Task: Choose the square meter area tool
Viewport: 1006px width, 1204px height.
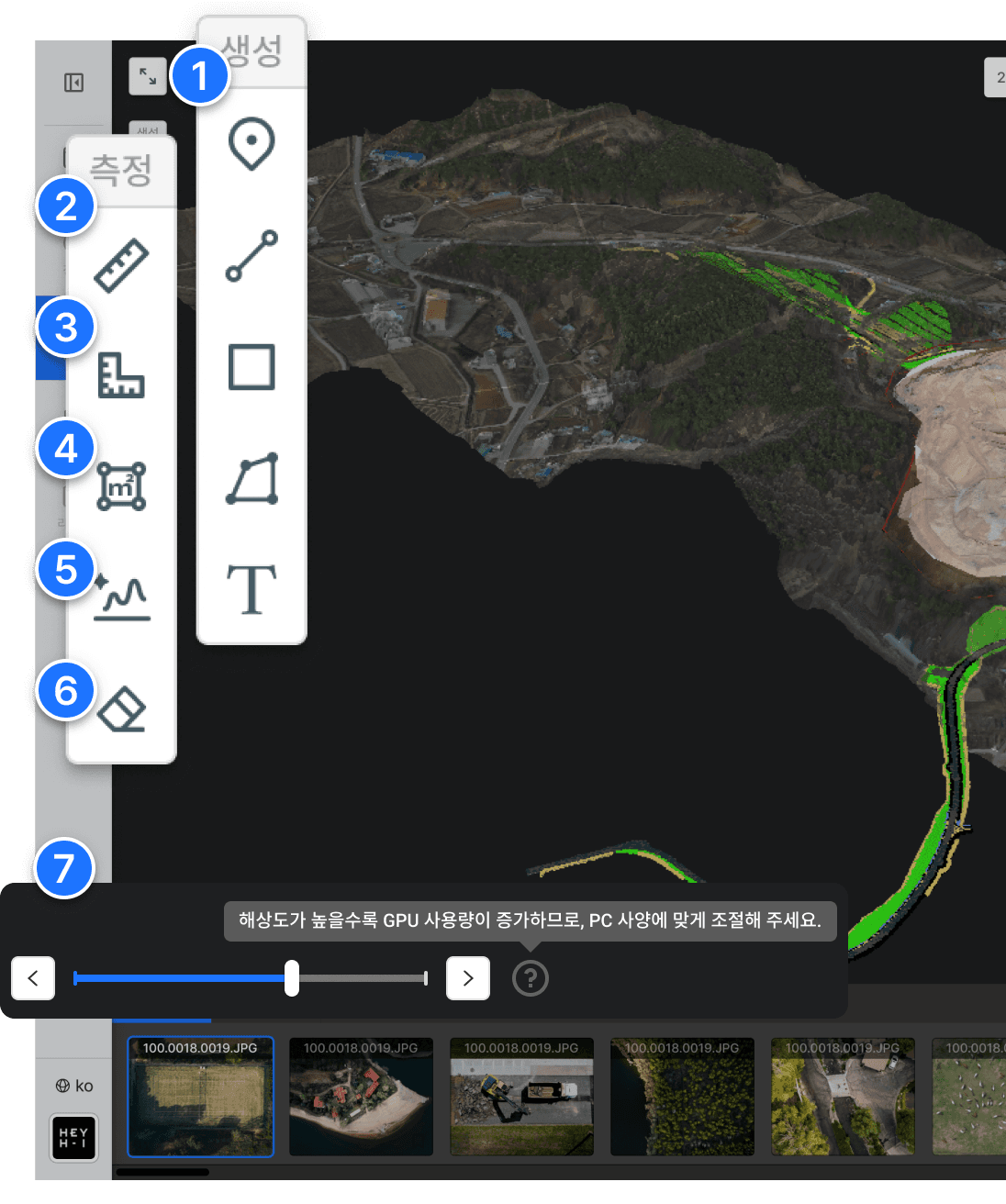Action: [x=121, y=486]
